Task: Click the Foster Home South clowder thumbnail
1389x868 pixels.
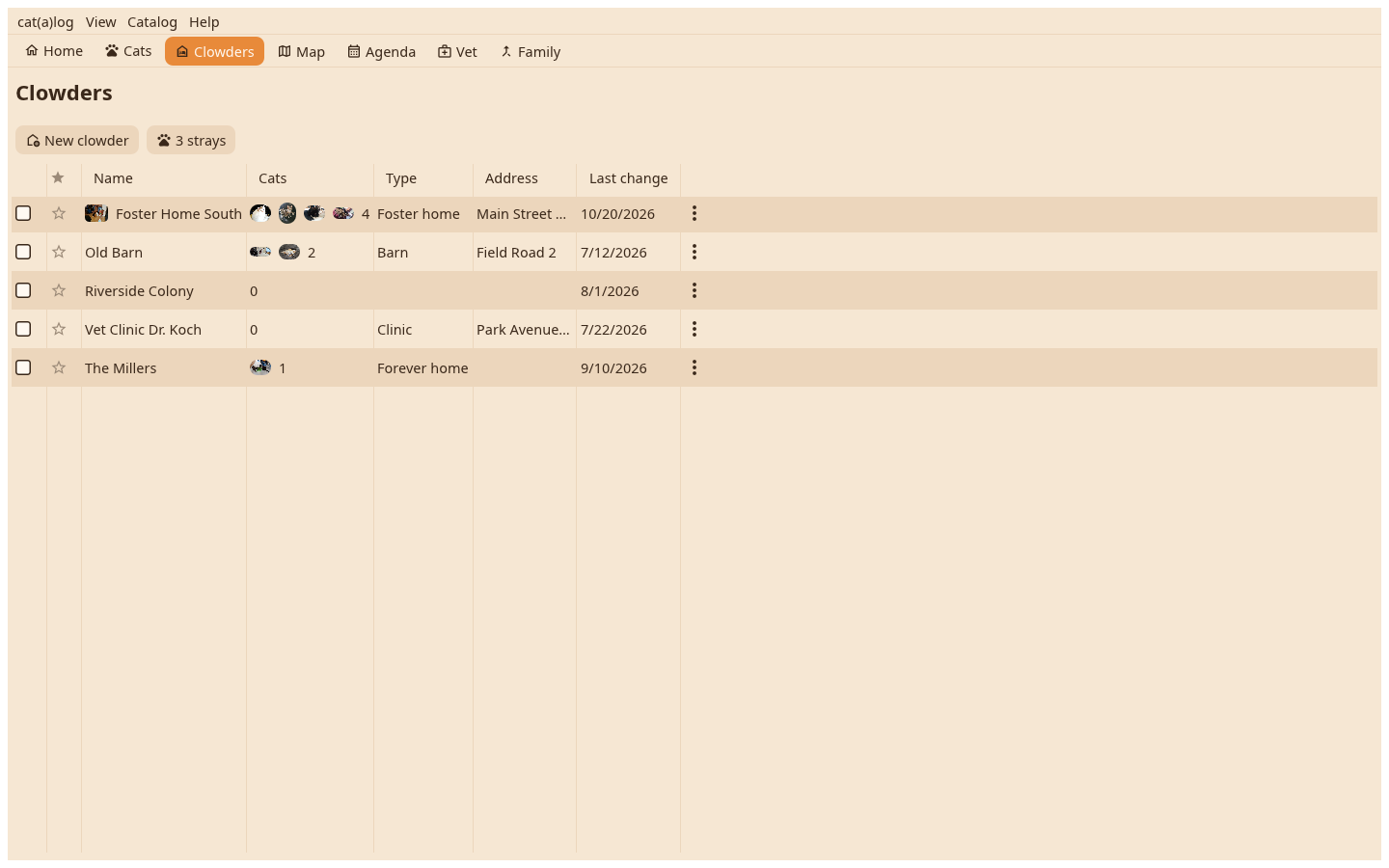Action: click(96, 213)
